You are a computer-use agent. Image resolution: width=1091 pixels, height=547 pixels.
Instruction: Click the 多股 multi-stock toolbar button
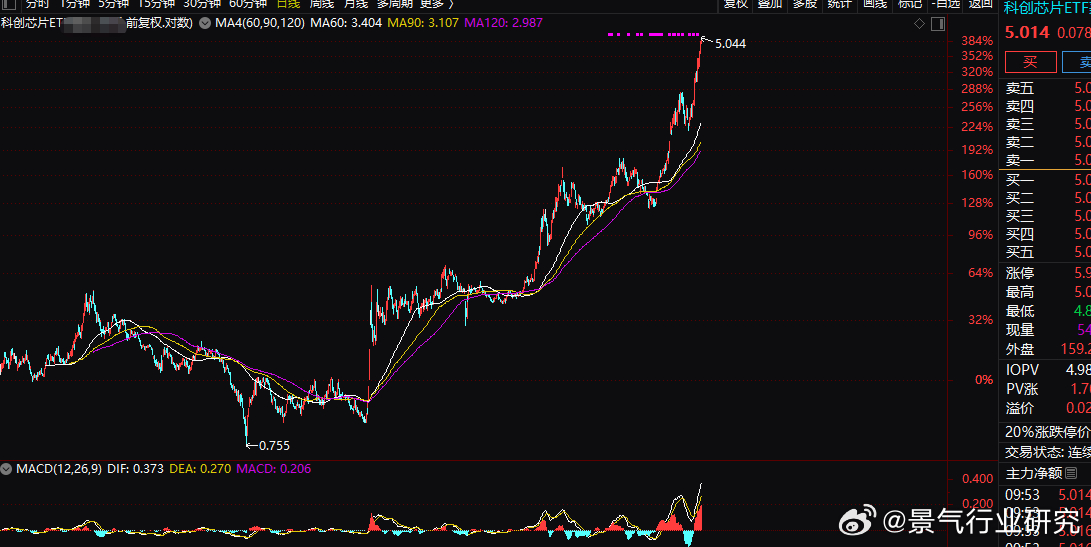pyautogui.click(x=805, y=3)
